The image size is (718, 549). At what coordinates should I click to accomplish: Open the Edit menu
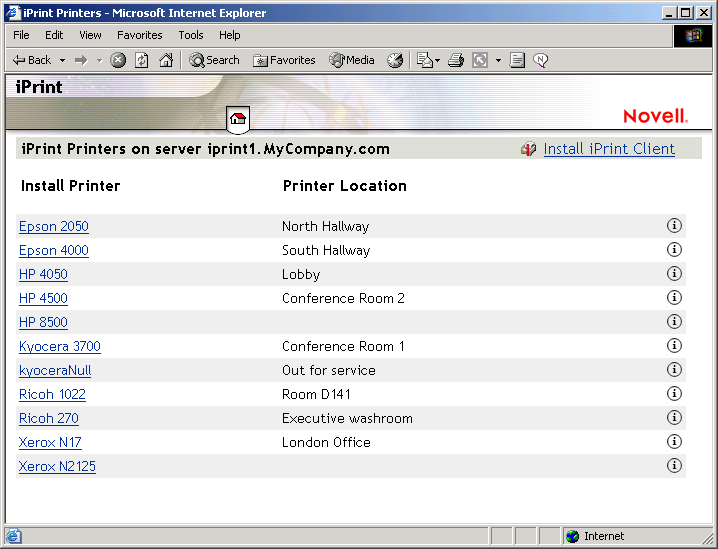coord(54,35)
